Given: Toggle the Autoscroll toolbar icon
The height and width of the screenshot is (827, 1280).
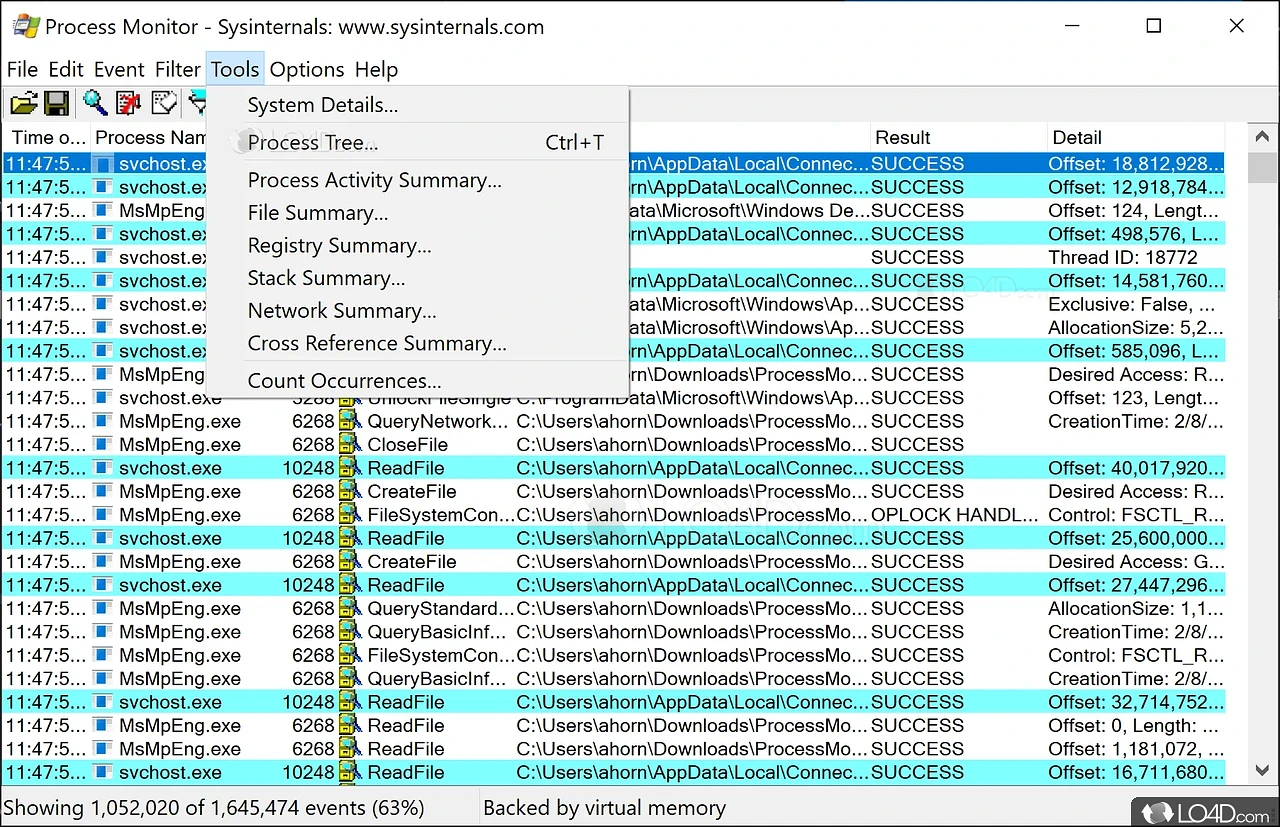Looking at the screenshot, I should pos(128,103).
